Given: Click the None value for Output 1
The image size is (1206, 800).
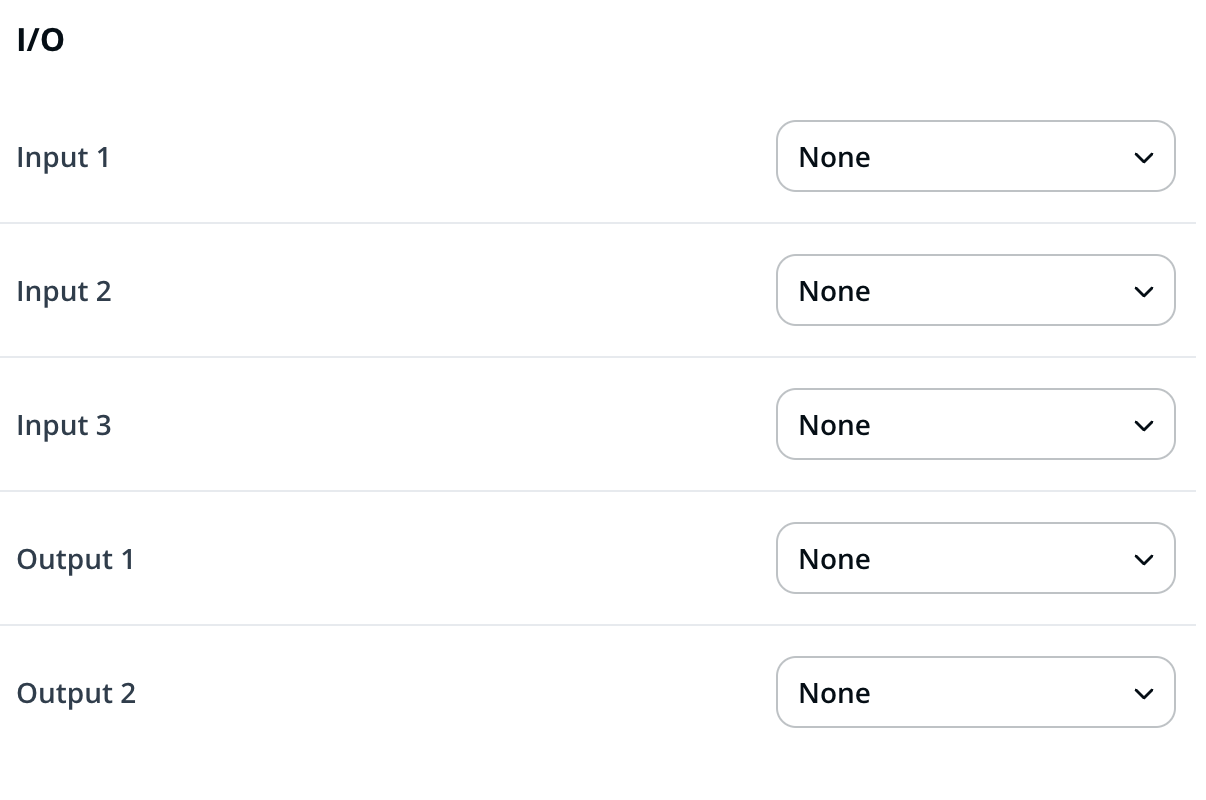Looking at the screenshot, I should click(834, 560).
